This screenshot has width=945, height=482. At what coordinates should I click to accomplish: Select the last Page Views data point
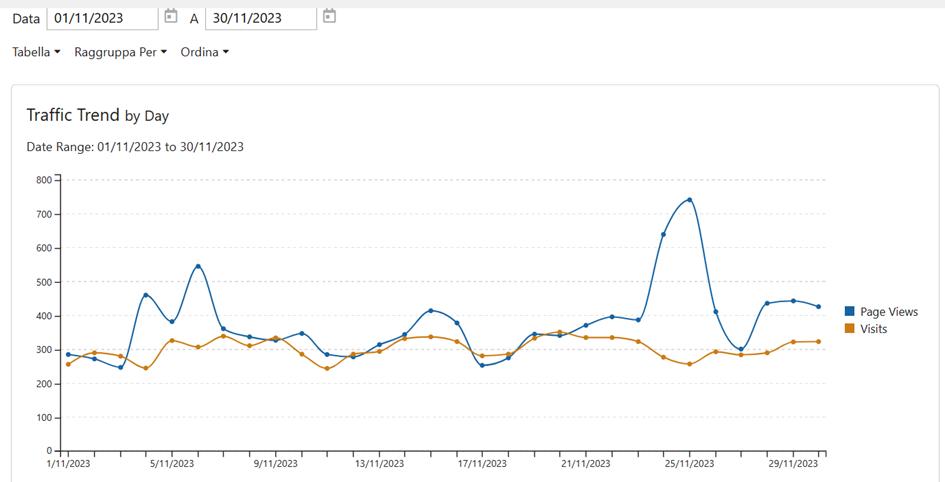(x=819, y=307)
